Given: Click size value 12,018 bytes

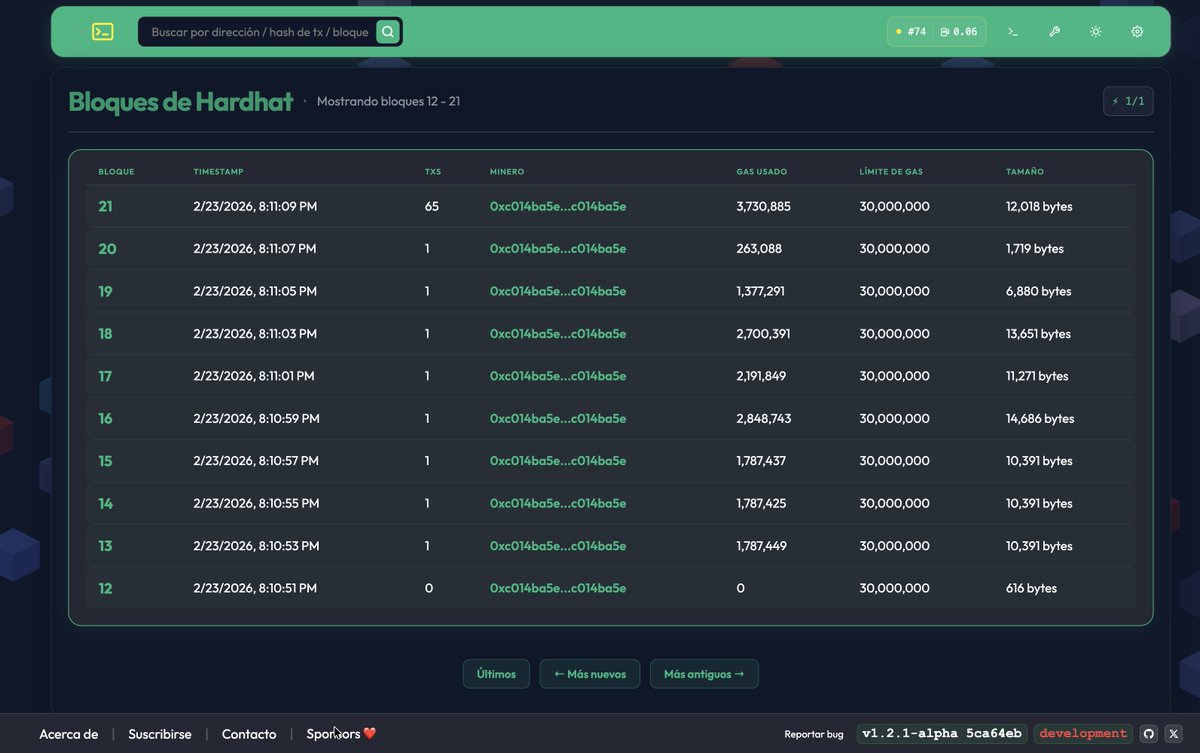Looking at the screenshot, I should pos(1039,206).
